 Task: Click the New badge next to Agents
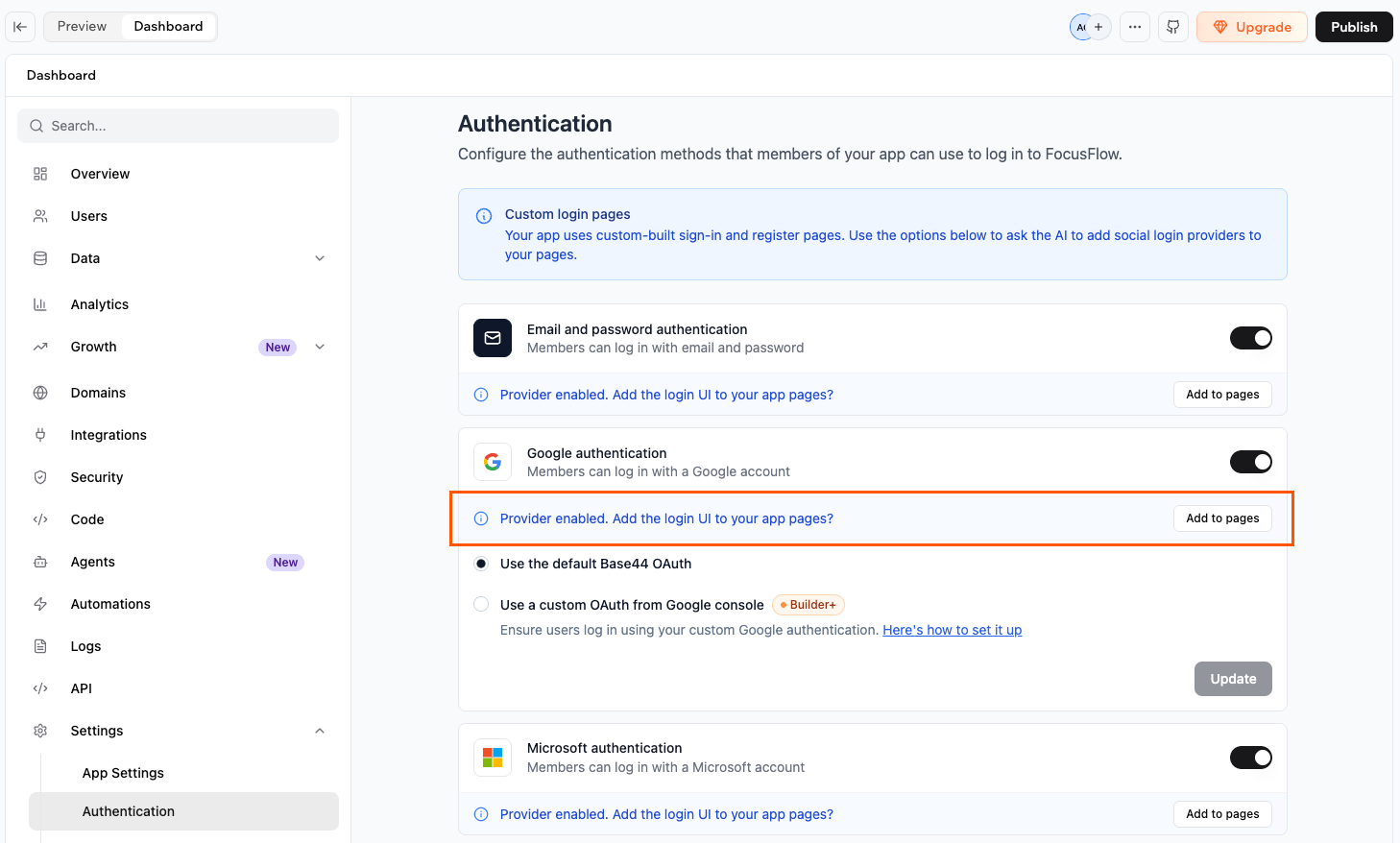(x=285, y=563)
